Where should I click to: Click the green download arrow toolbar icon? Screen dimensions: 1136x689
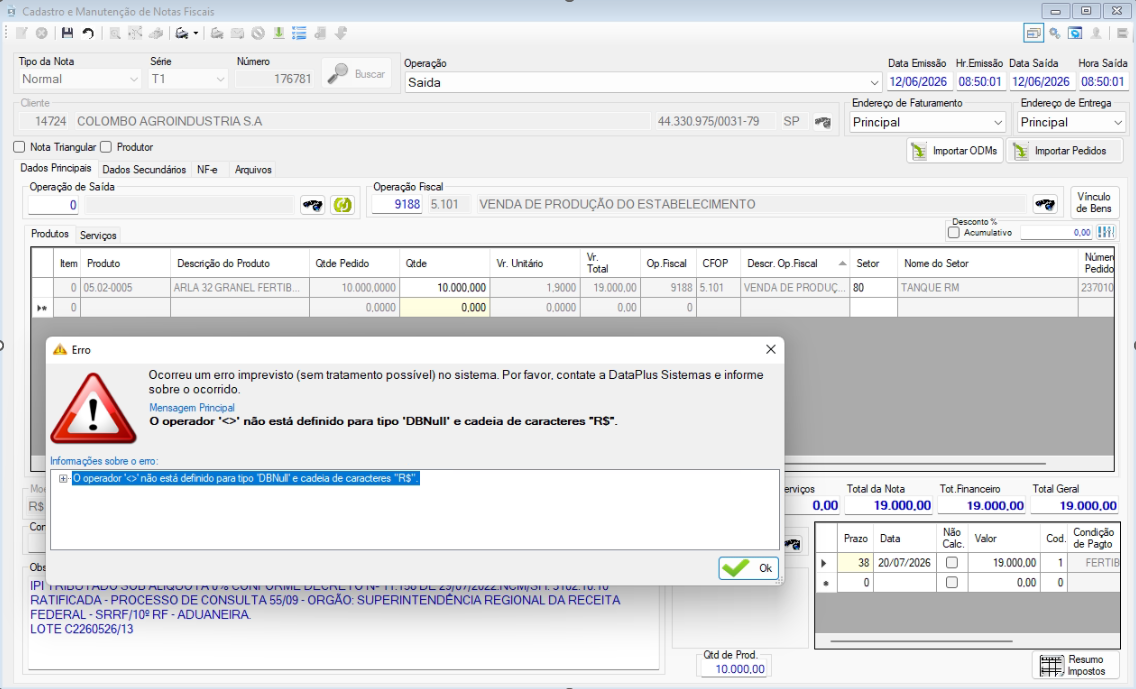click(x=278, y=33)
